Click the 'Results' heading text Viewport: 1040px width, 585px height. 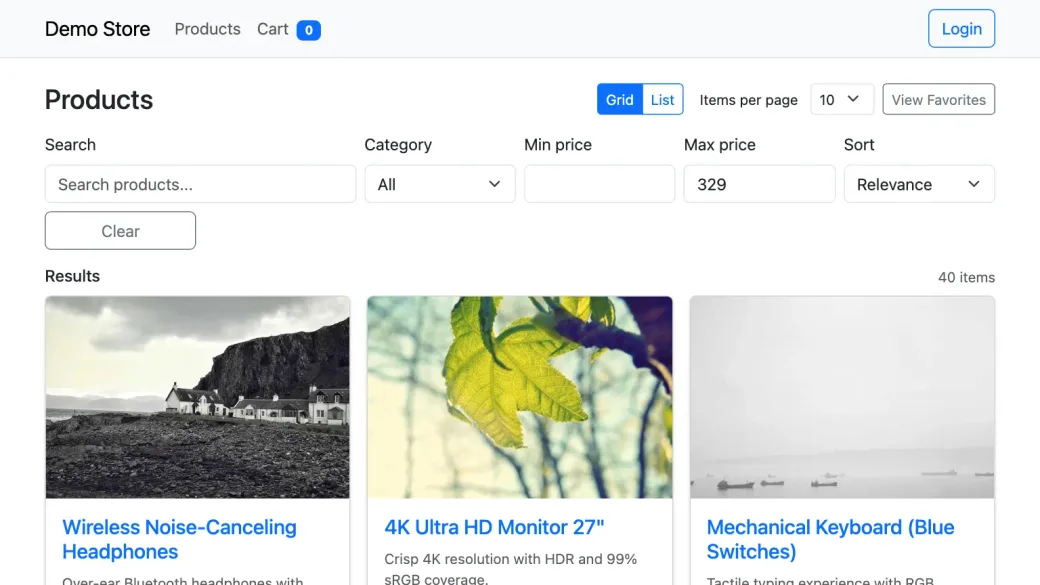[x=72, y=276]
